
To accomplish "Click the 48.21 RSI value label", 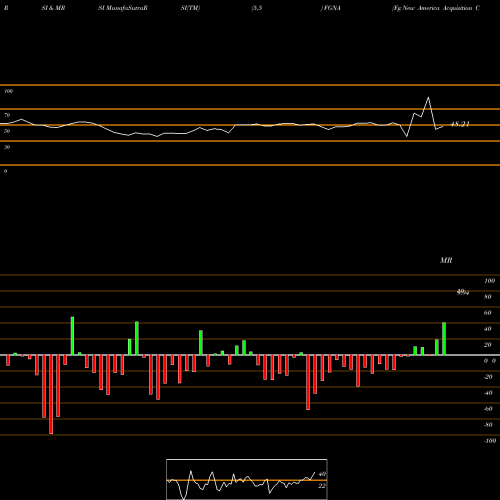I will pos(460,124).
